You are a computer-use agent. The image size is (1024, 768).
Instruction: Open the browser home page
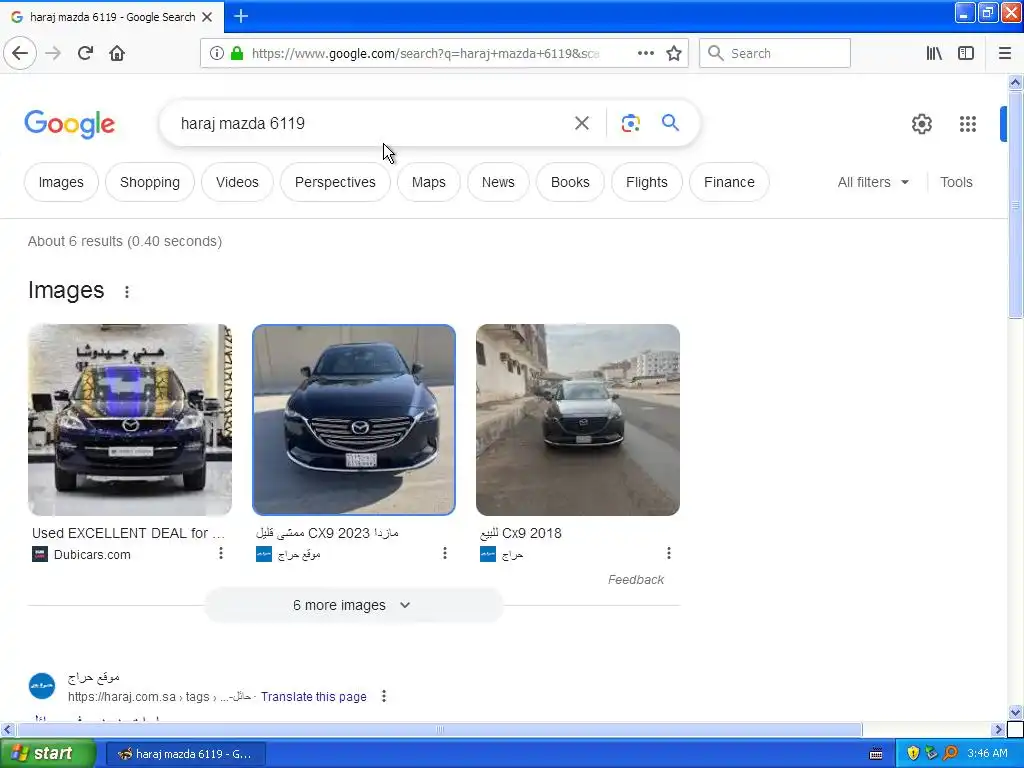click(x=117, y=53)
